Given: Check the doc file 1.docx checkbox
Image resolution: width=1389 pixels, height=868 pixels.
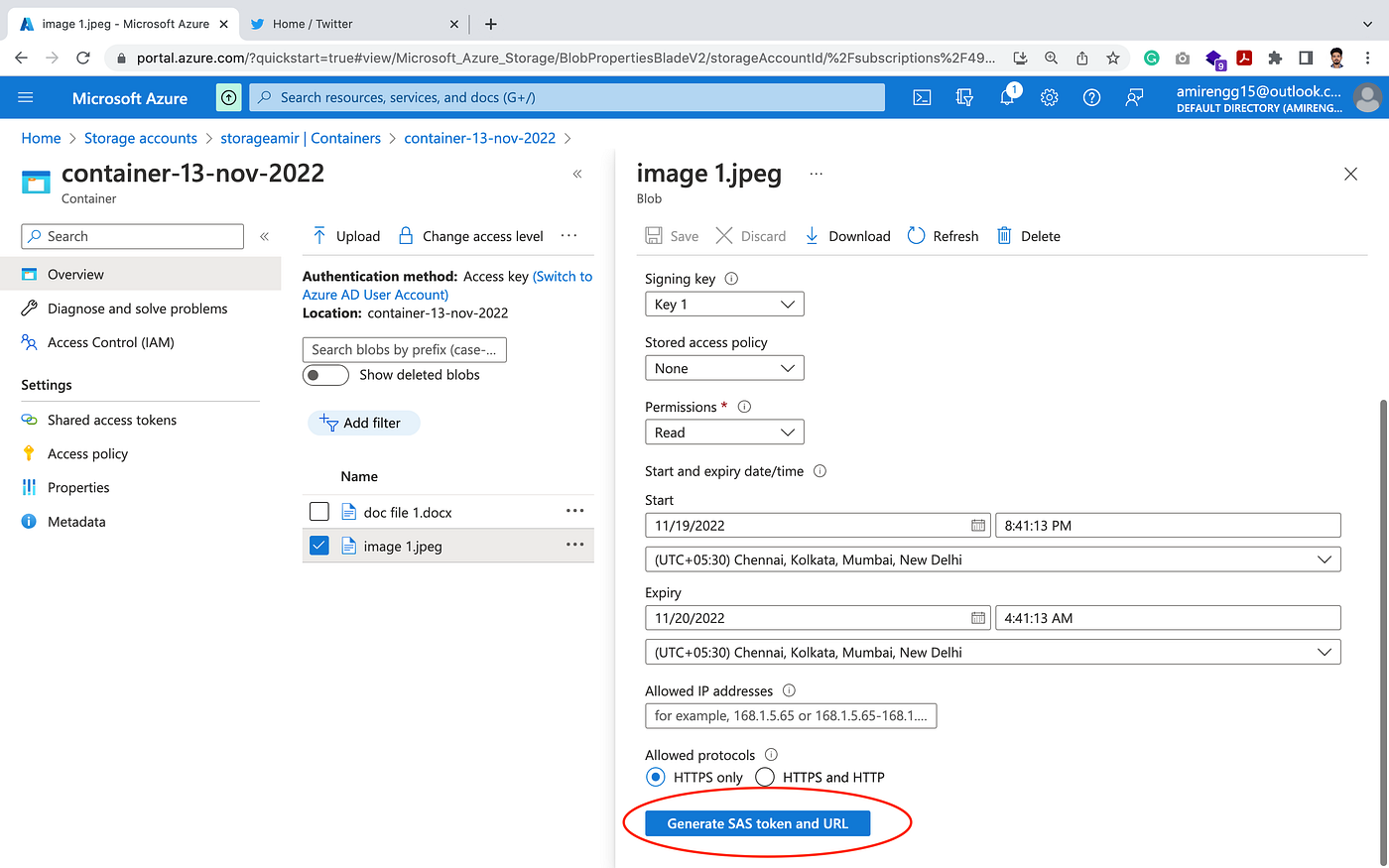Looking at the screenshot, I should (318, 512).
